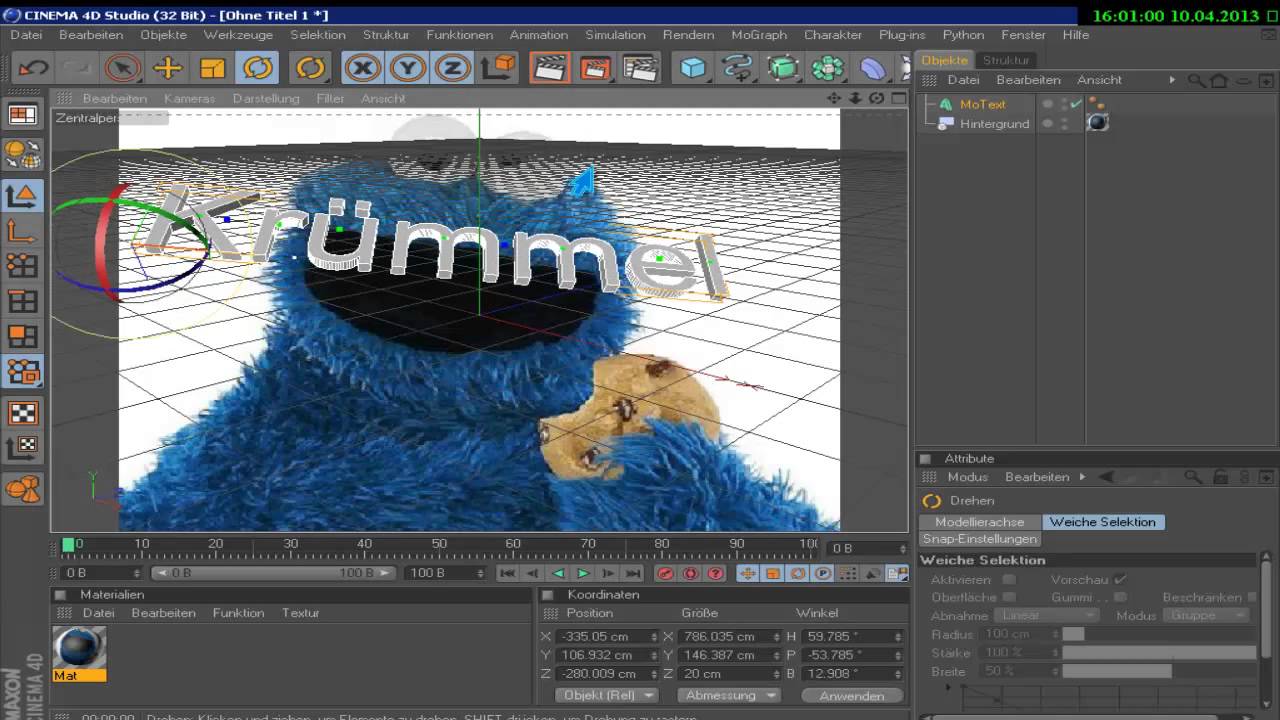Render to picture viewer icon

[x=595, y=68]
